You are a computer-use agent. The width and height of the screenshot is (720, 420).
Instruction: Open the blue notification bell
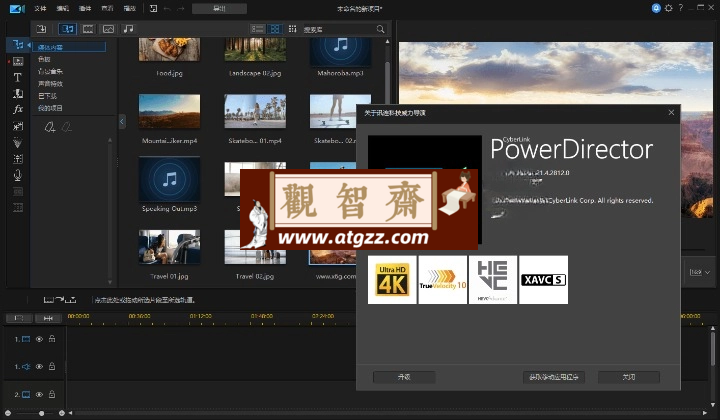click(656, 8)
